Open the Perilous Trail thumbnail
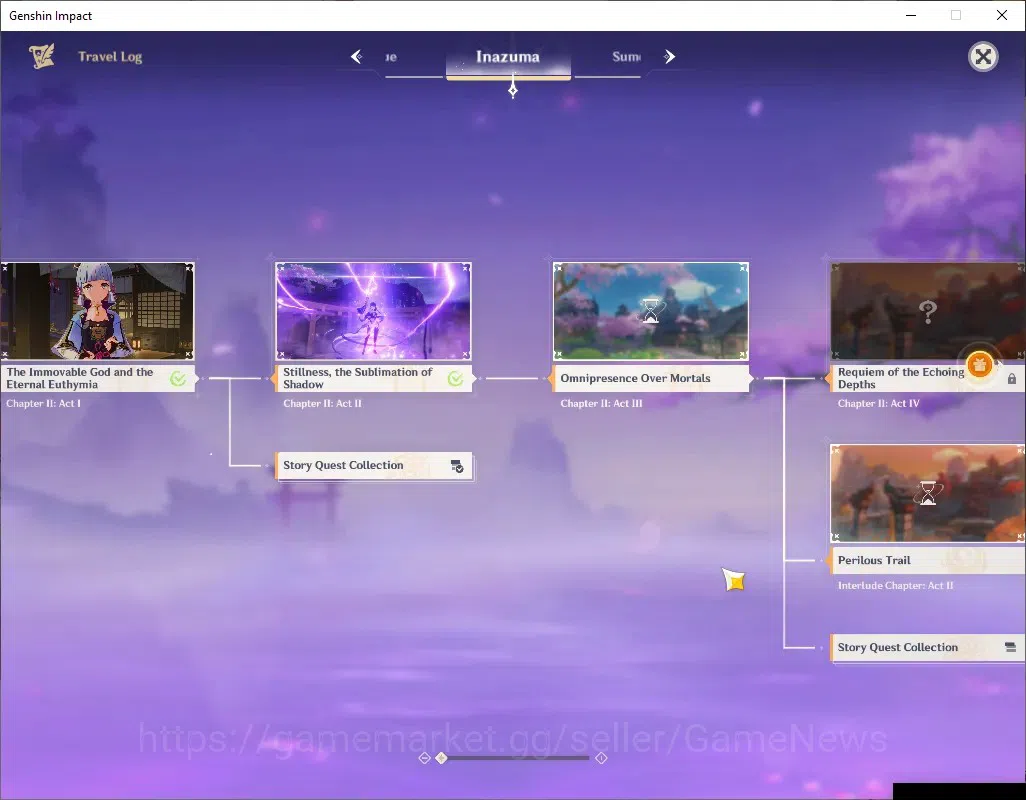1026x800 pixels. 928,493
